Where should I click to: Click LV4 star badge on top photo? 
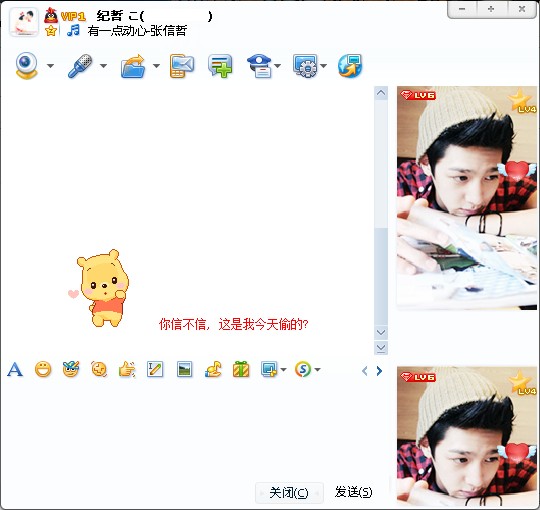522,101
